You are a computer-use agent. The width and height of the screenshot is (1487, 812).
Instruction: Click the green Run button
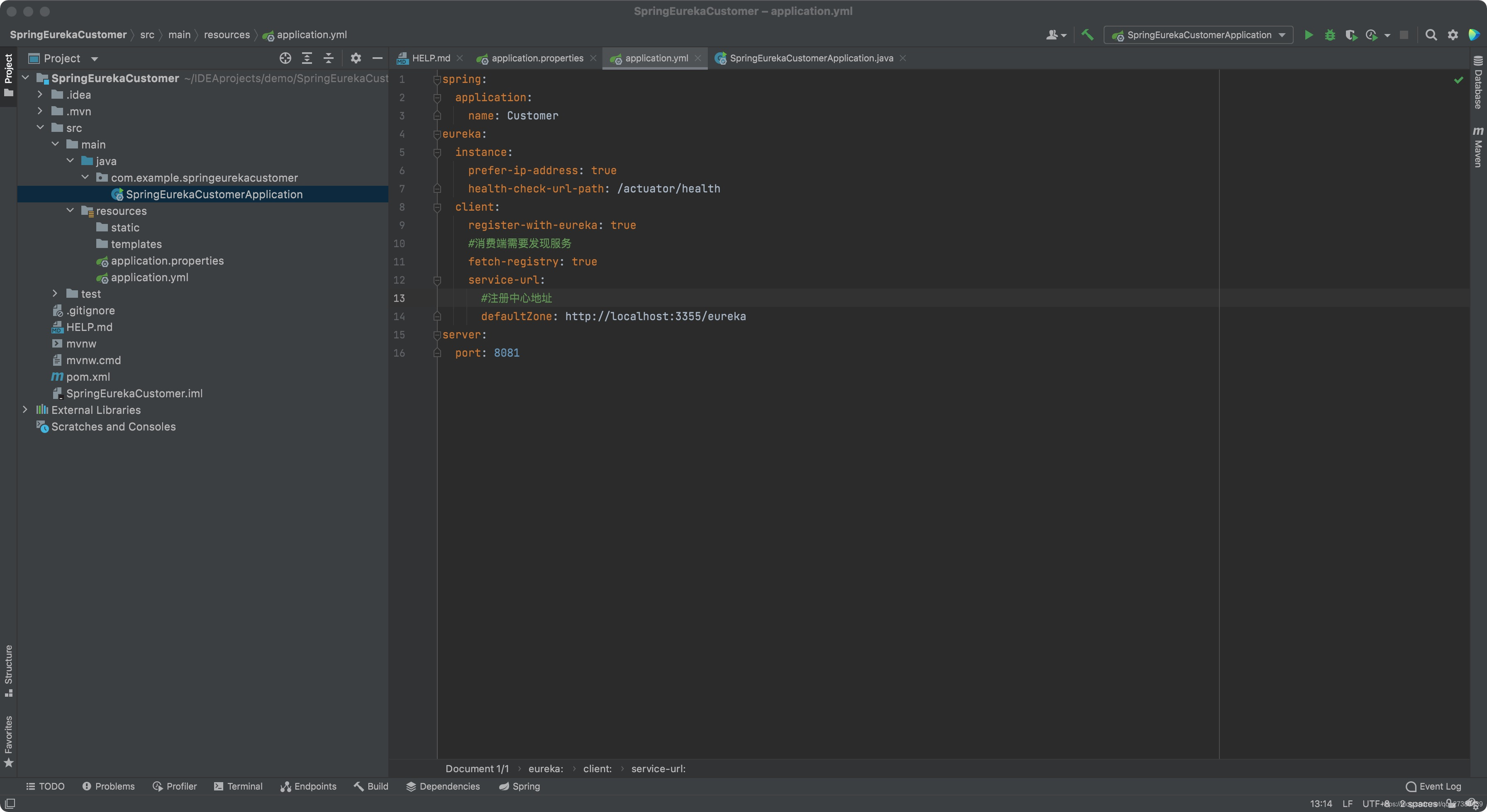[x=1309, y=35]
